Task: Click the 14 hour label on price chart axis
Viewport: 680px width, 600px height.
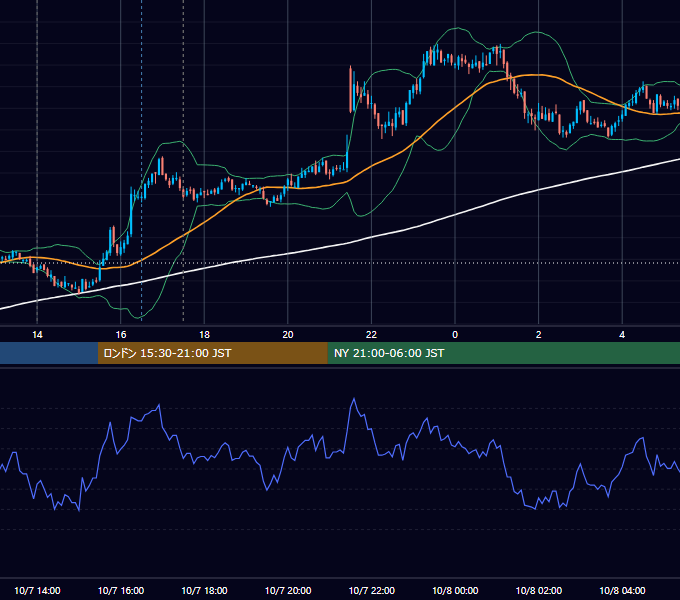Action: pos(37,335)
